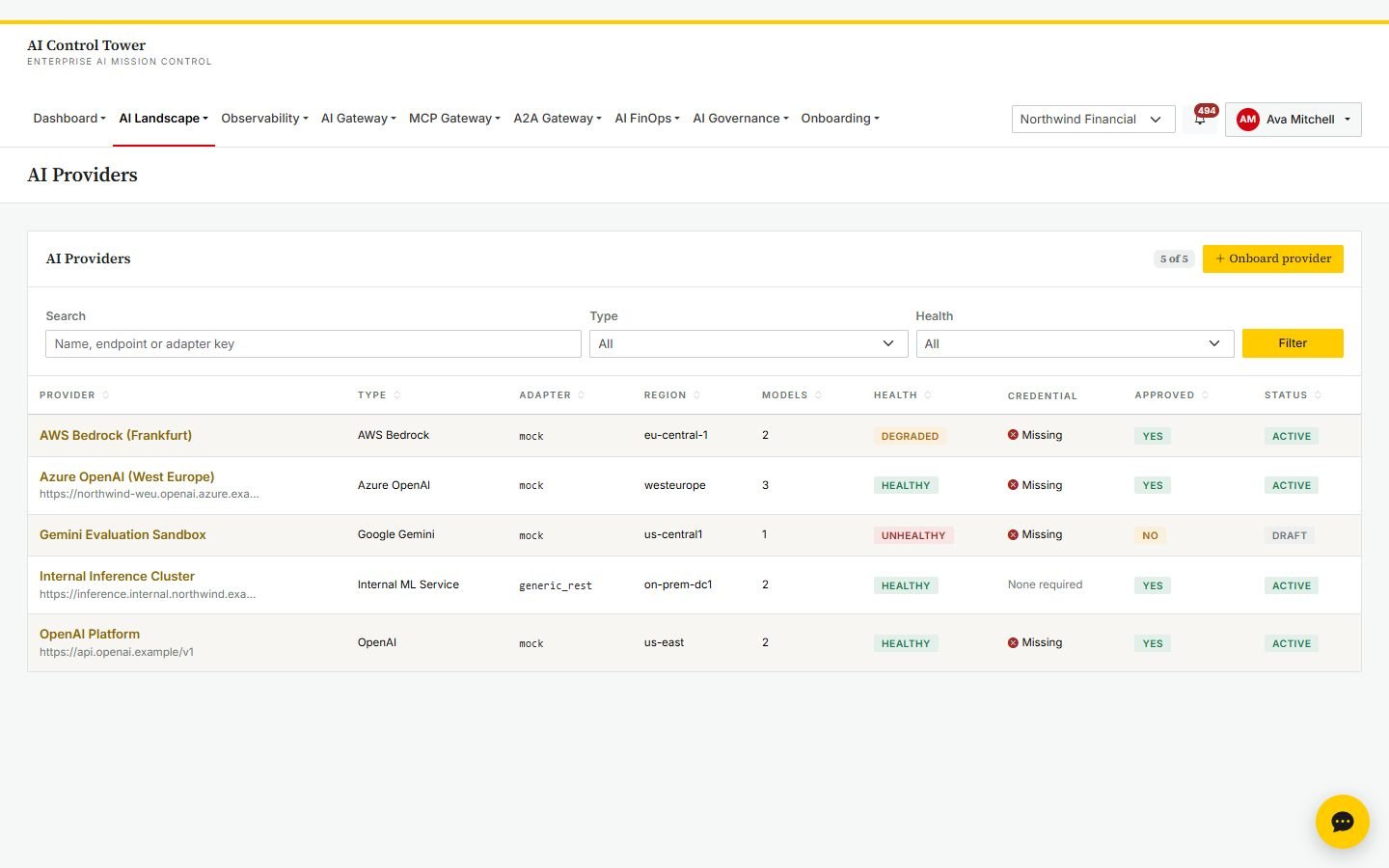This screenshot has width=1389, height=868.
Task: Sort by Status column icon
Action: point(1319,395)
